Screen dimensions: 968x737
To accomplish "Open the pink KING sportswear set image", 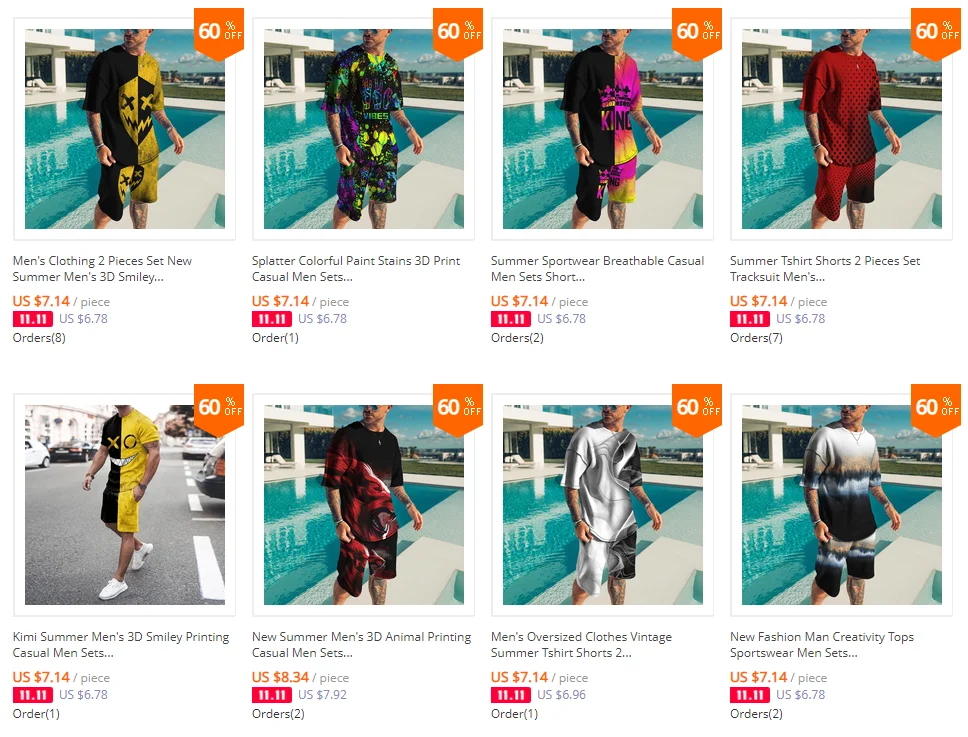I will [603, 128].
